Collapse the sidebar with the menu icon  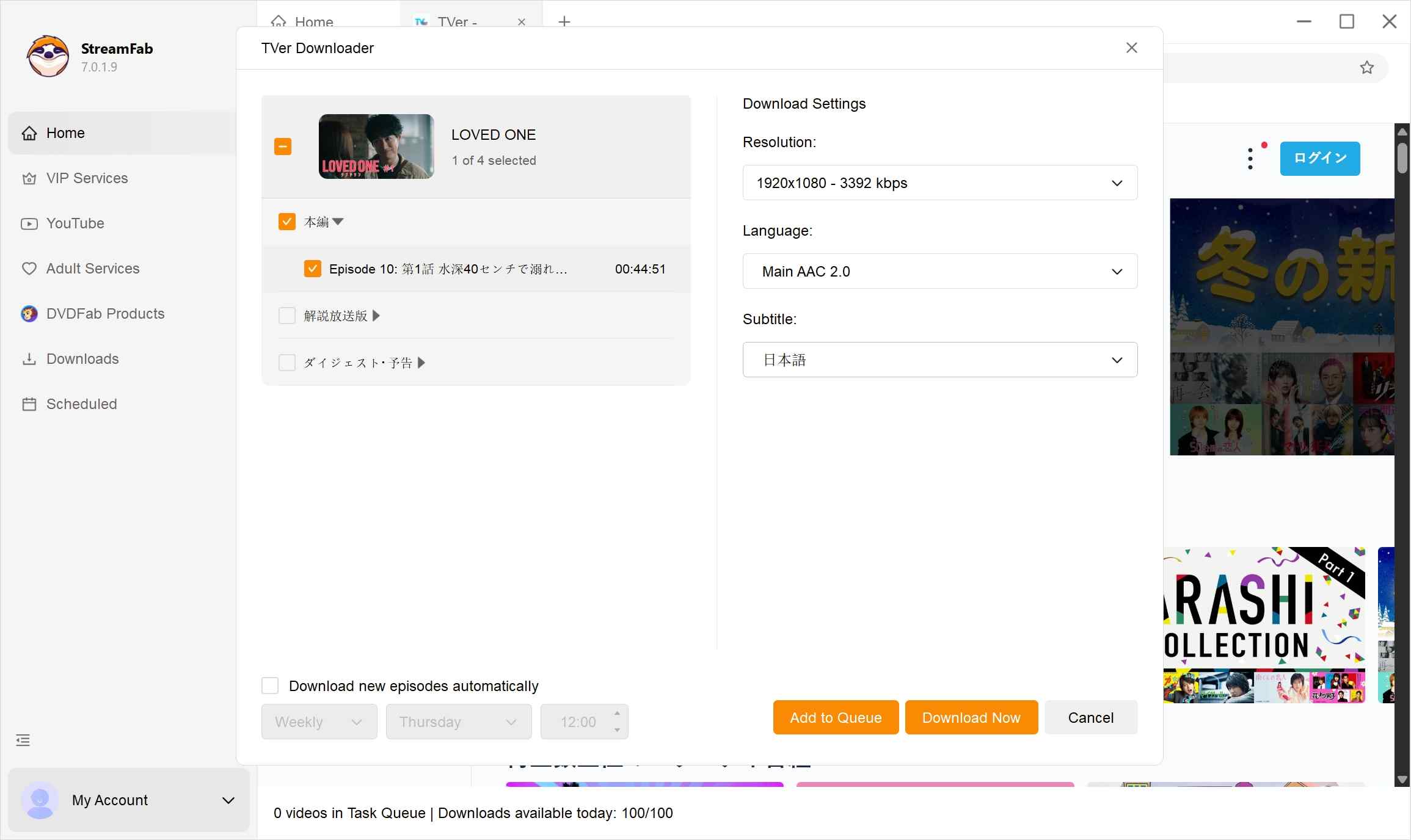[x=23, y=740]
